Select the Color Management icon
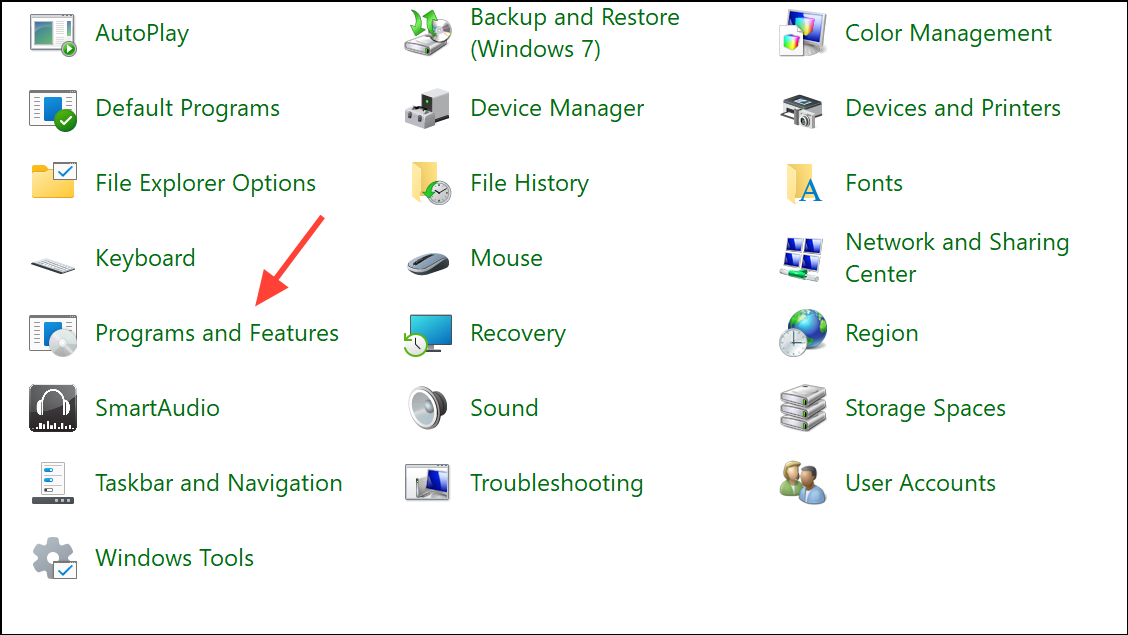1128x635 pixels. (x=803, y=34)
